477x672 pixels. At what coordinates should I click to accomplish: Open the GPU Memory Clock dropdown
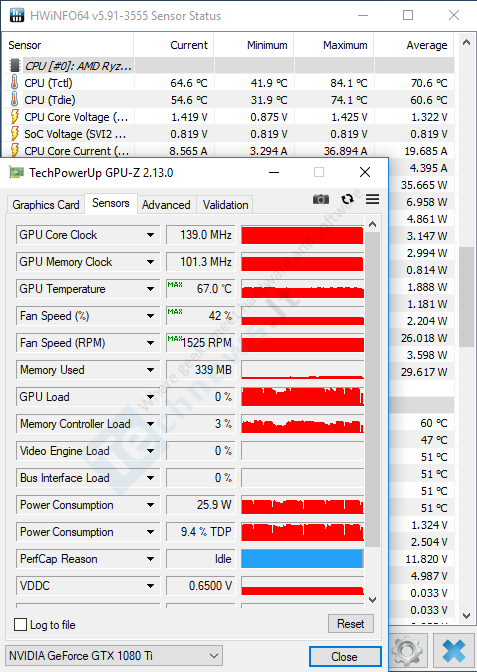coord(150,262)
